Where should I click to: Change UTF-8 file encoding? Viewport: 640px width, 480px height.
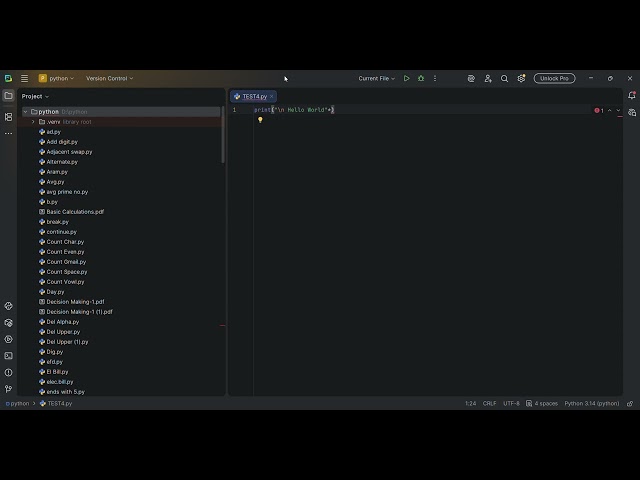[x=511, y=403]
